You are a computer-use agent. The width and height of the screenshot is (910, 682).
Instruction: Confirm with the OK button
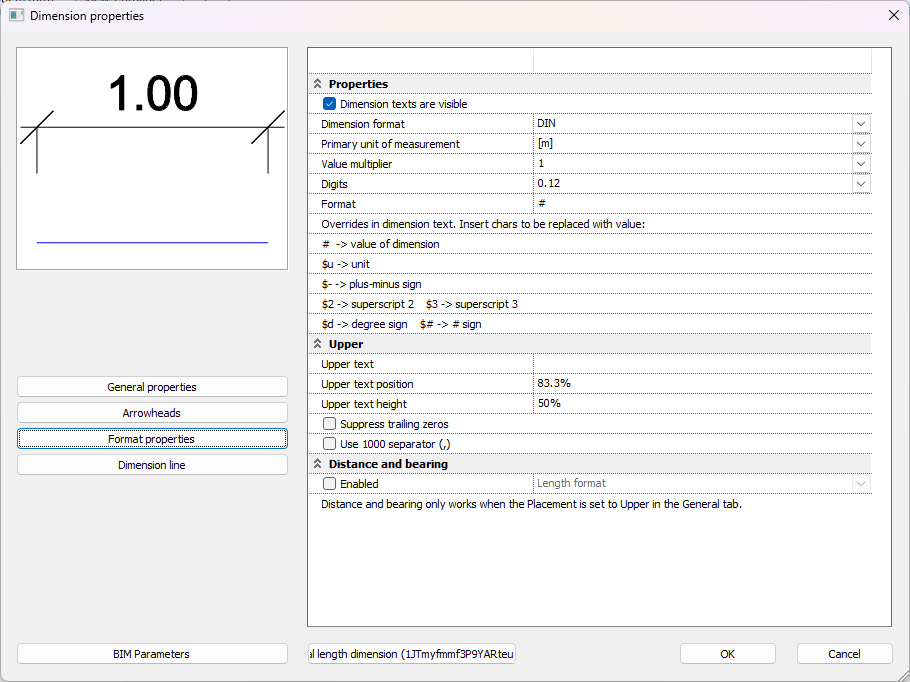[x=727, y=654]
